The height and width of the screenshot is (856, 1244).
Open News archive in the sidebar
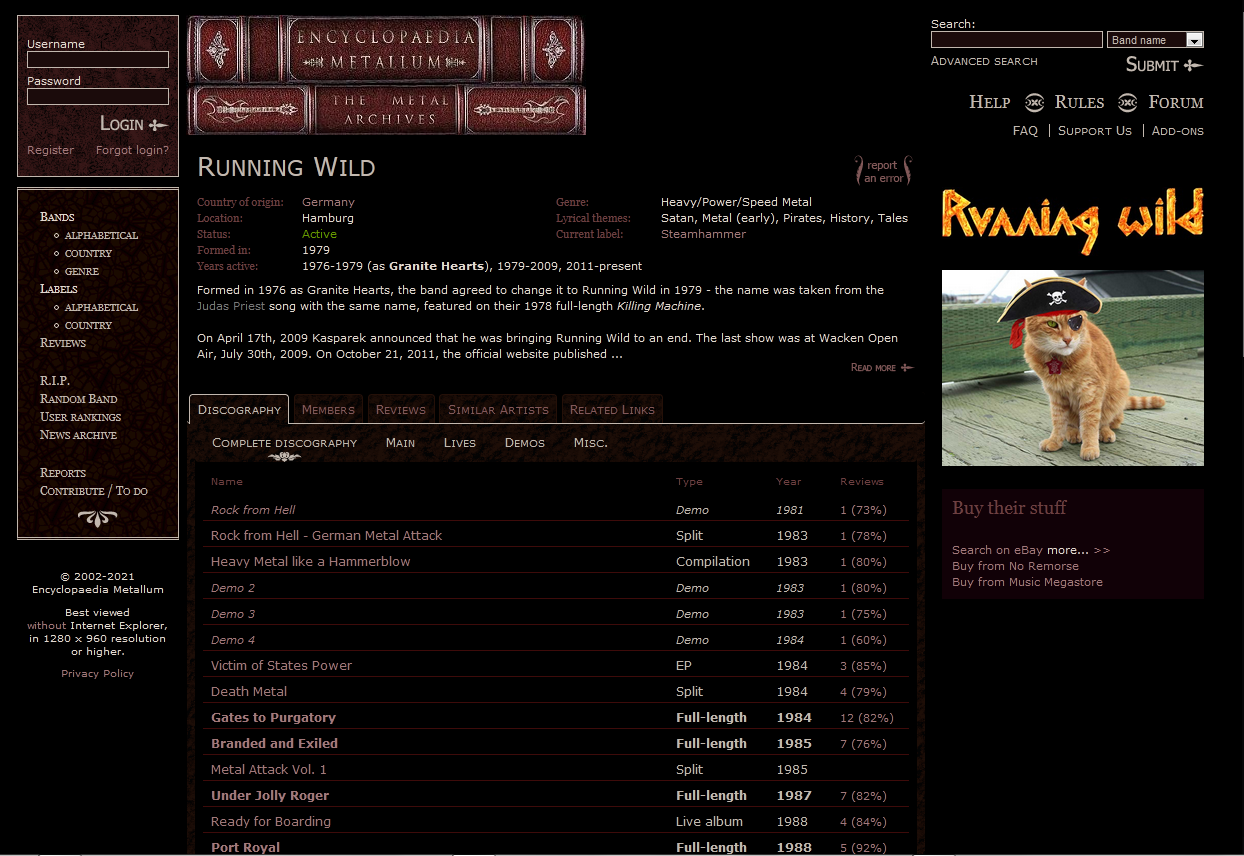click(78, 435)
